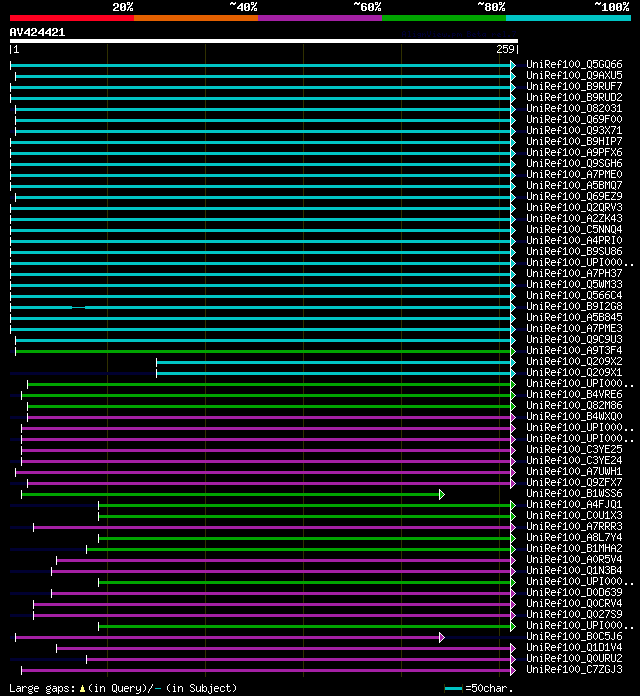Select the UniRef100_B9HIP7 label
Viewport: 640px width, 696px height.
pyautogui.click(x=574, y=142)
